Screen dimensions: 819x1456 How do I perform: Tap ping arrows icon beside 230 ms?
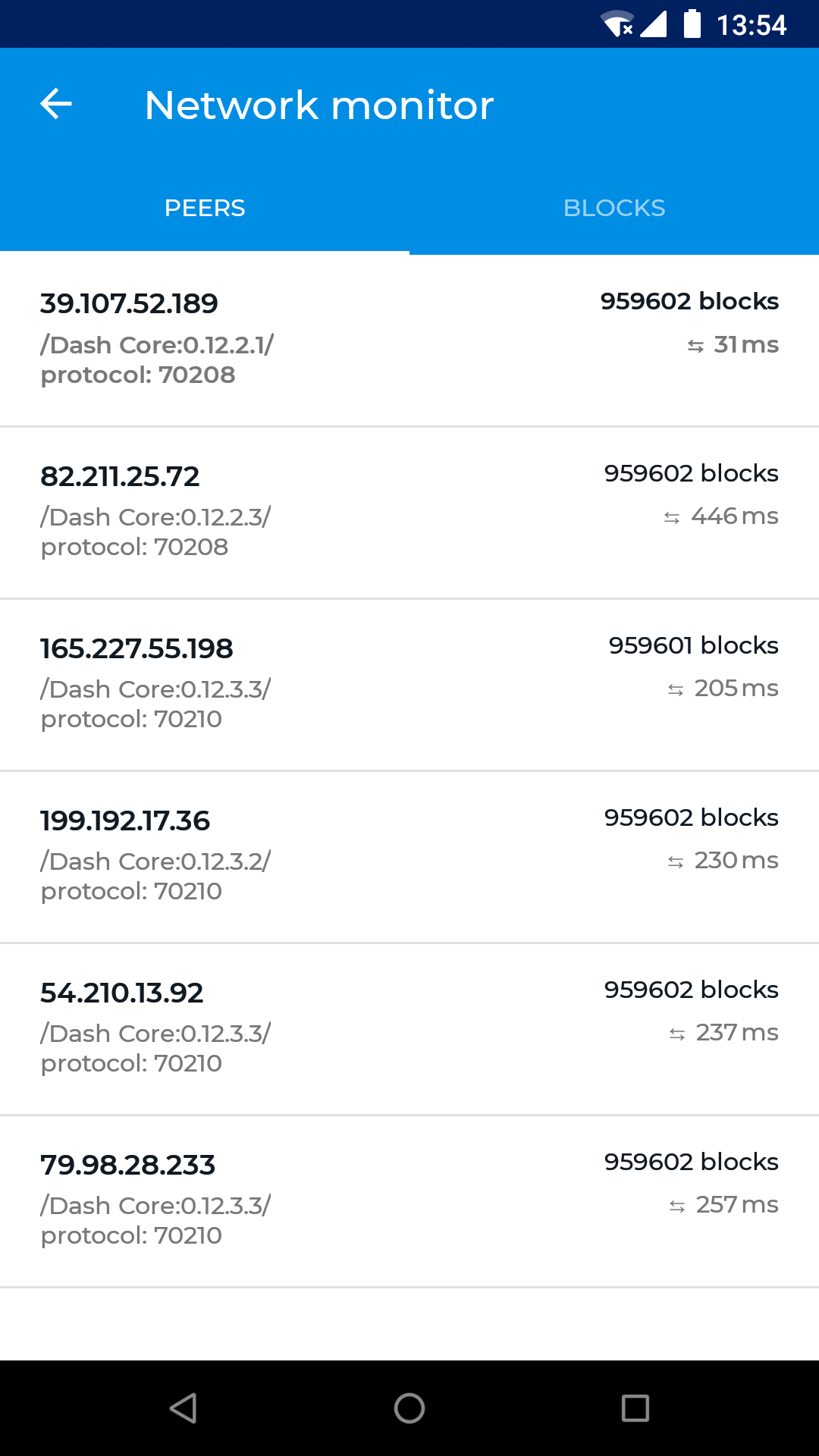676,862
